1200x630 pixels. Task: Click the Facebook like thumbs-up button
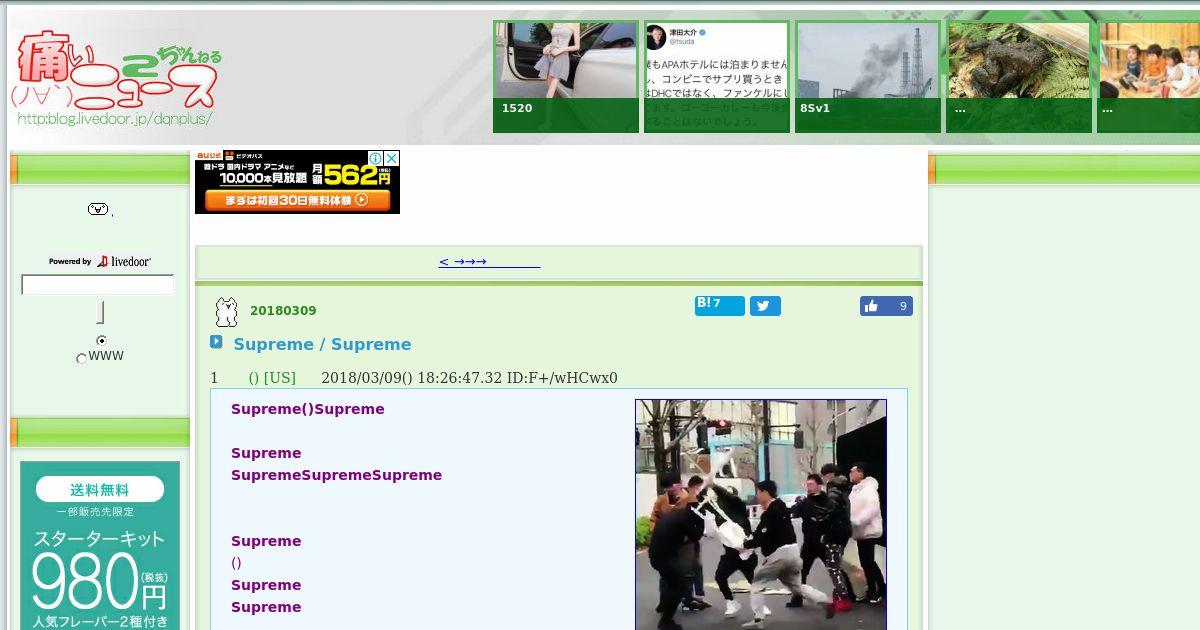pos(886,306)
